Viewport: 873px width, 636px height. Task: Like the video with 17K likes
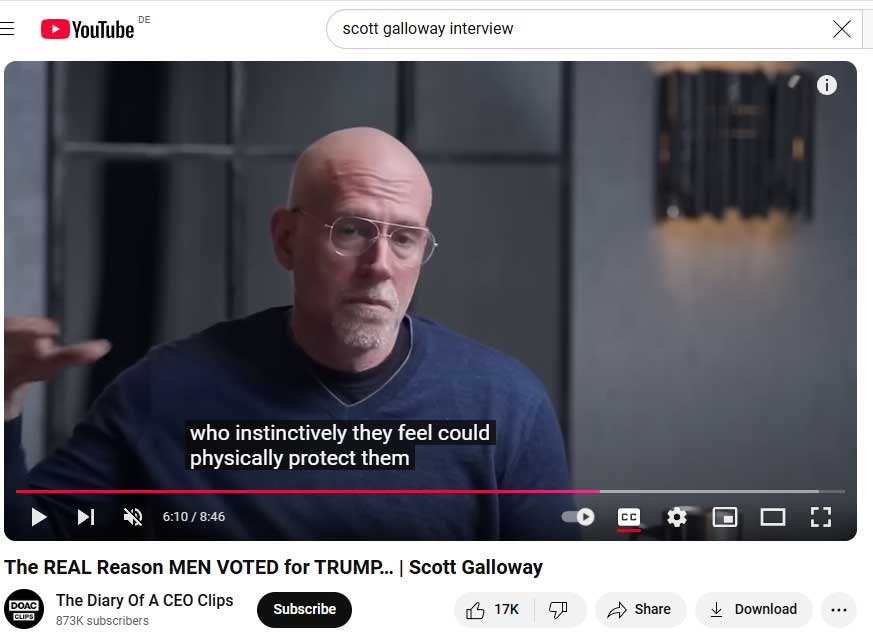493,610
